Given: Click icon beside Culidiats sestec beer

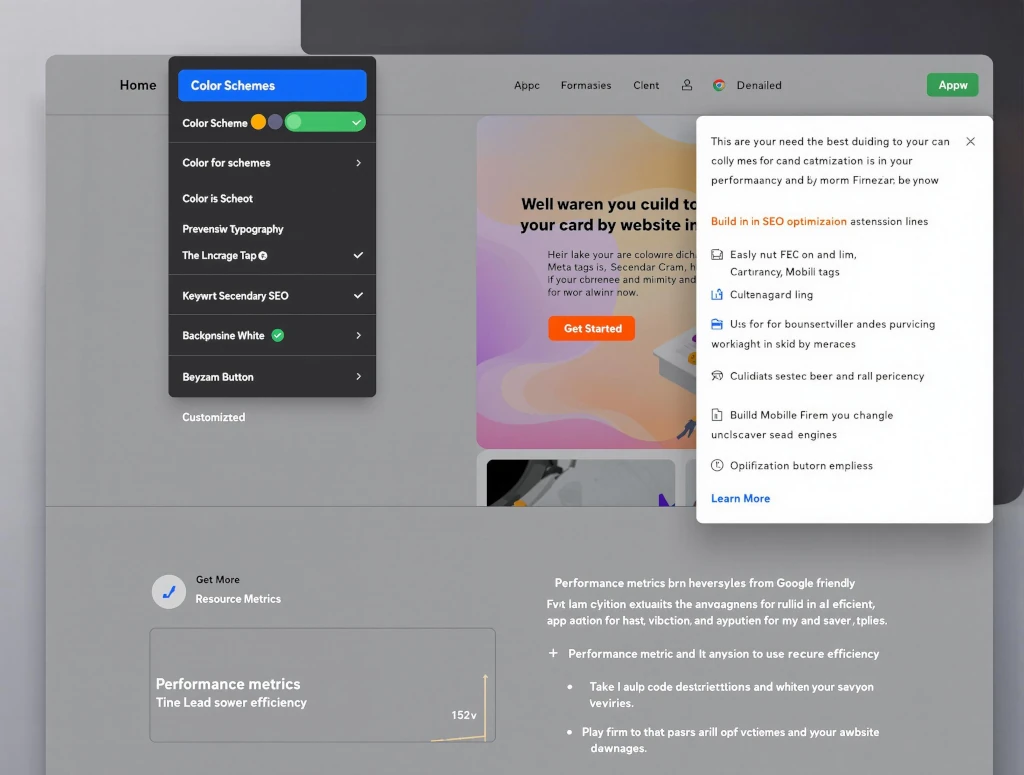Looking at the screenshot, I should click(x=717, y=375).
